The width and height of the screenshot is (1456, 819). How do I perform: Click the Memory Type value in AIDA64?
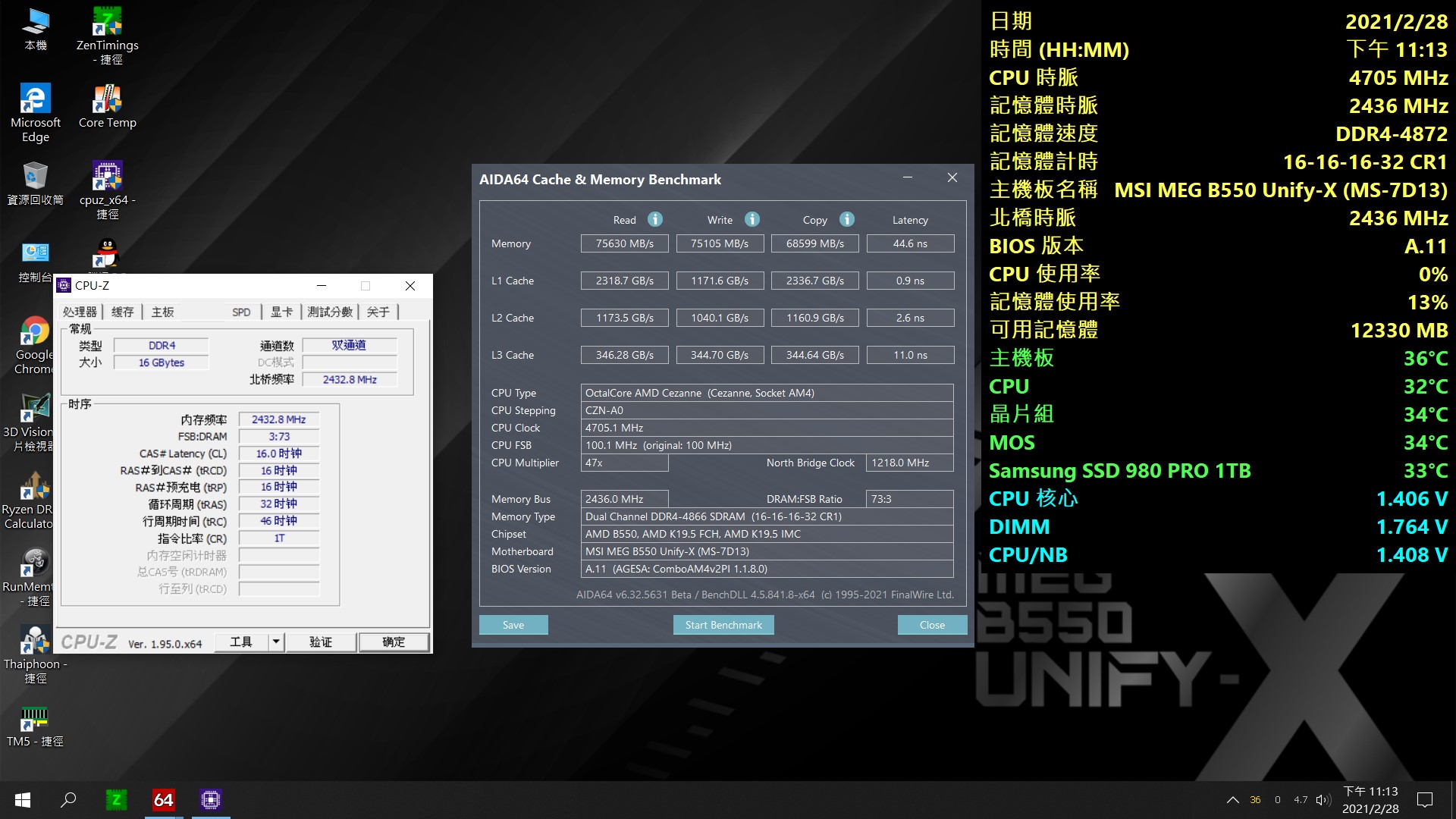[767, 516]
